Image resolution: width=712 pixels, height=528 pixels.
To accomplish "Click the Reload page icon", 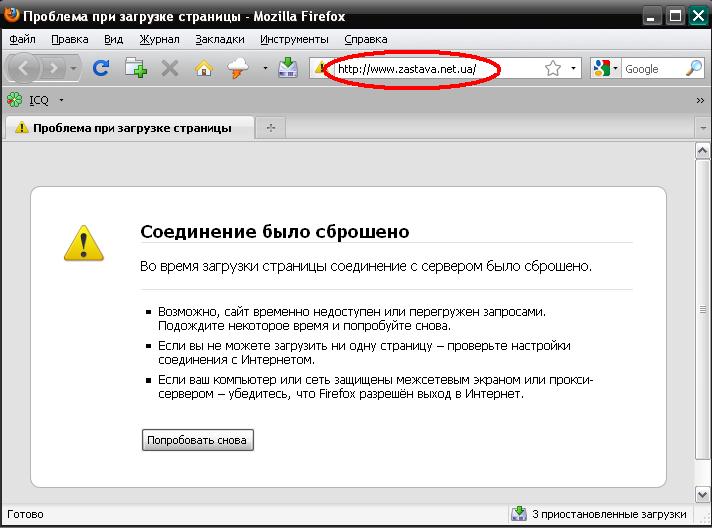I will [x=100, y=68].
